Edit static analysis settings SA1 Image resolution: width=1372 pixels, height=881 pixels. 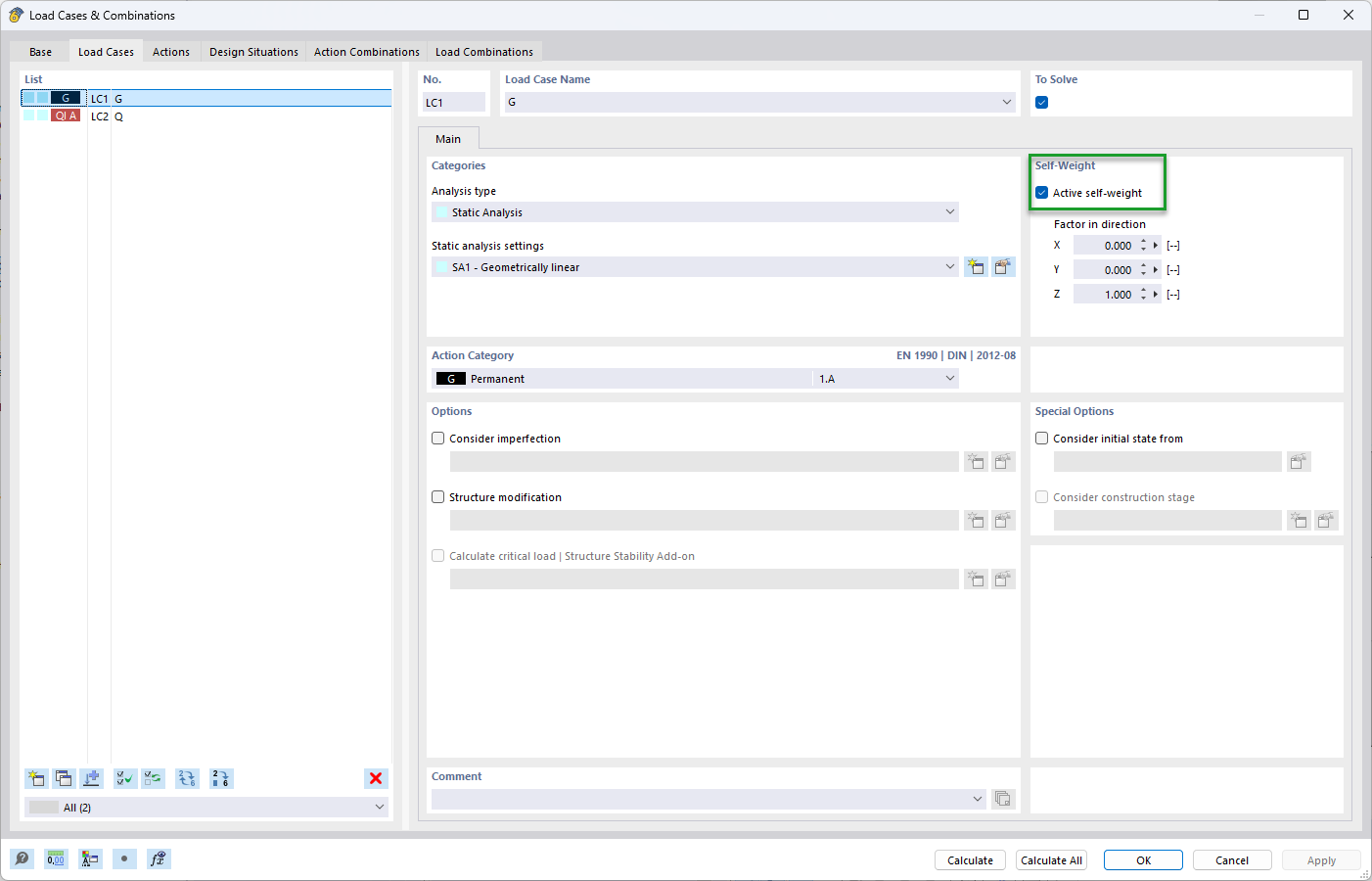point(1003,266)
